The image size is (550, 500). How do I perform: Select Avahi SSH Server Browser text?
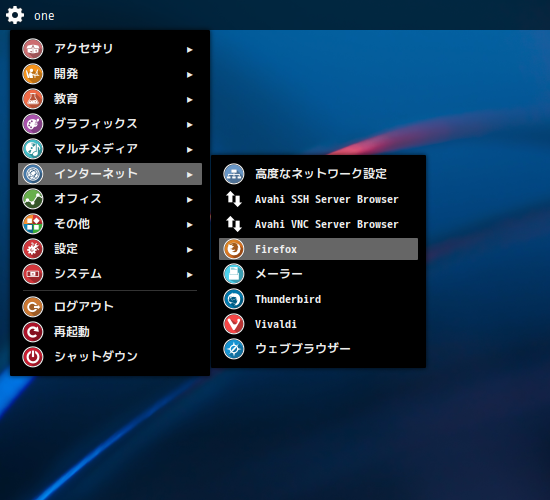coord(327,199)
